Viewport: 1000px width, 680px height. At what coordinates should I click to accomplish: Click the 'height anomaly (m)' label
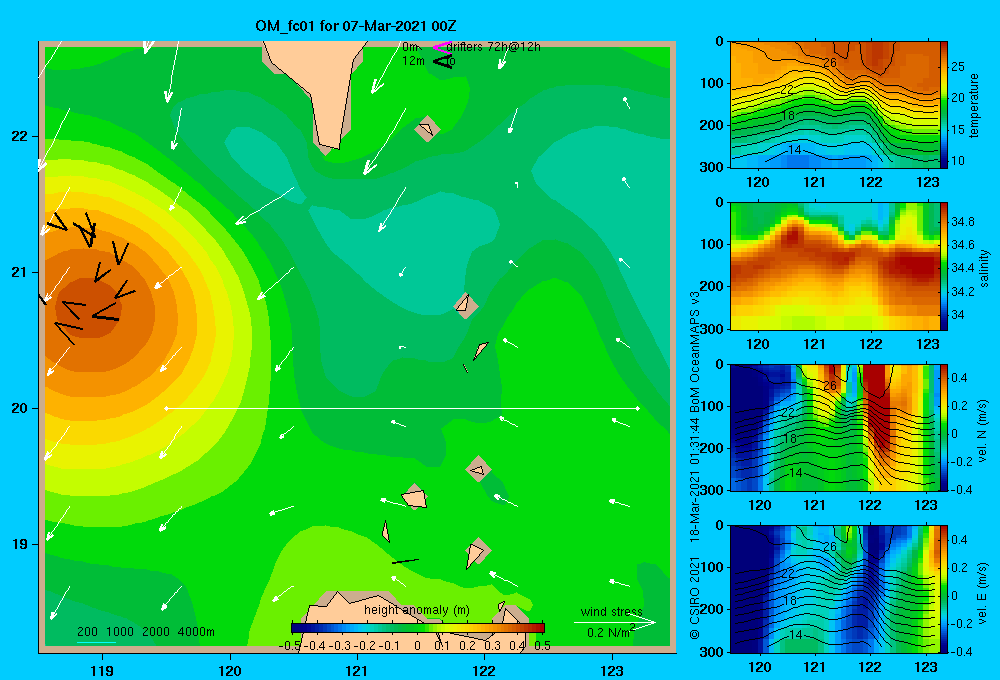[417, 610]
